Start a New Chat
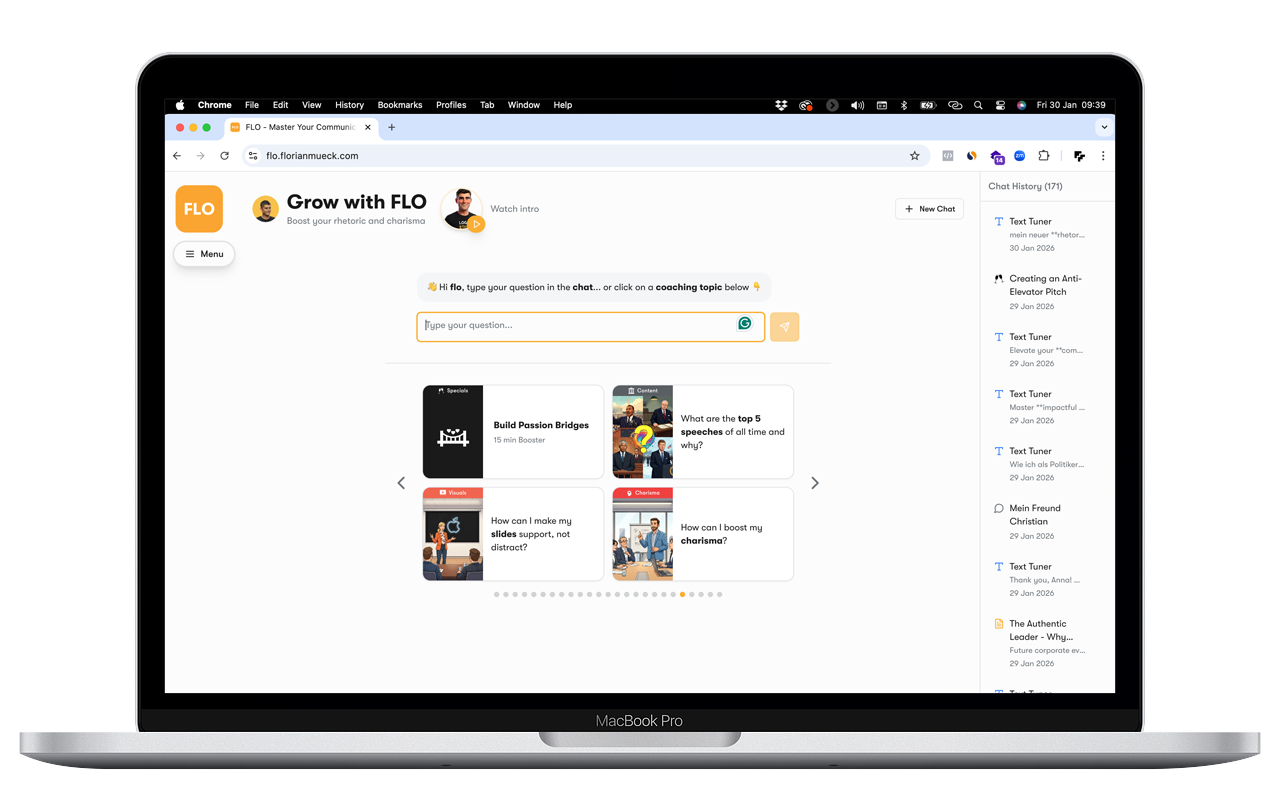This screenshot has height=792, width=1280. click(929, 209)
